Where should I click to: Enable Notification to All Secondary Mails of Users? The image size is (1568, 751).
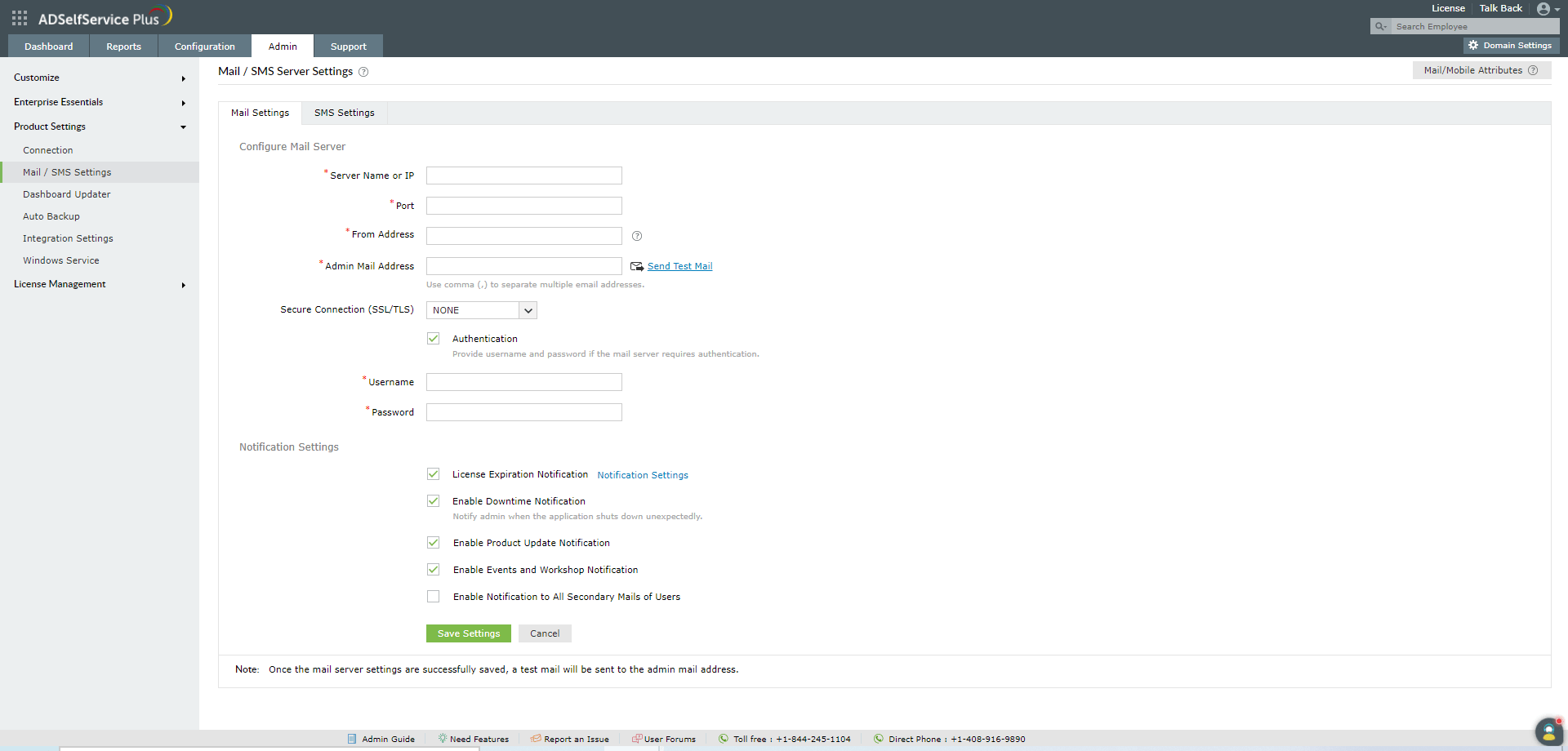click(x=433, y=596)
